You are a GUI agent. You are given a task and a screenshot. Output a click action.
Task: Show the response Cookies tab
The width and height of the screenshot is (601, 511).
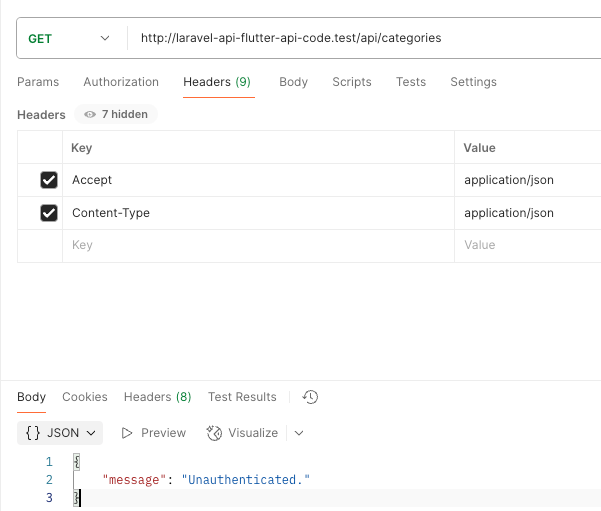85,397
